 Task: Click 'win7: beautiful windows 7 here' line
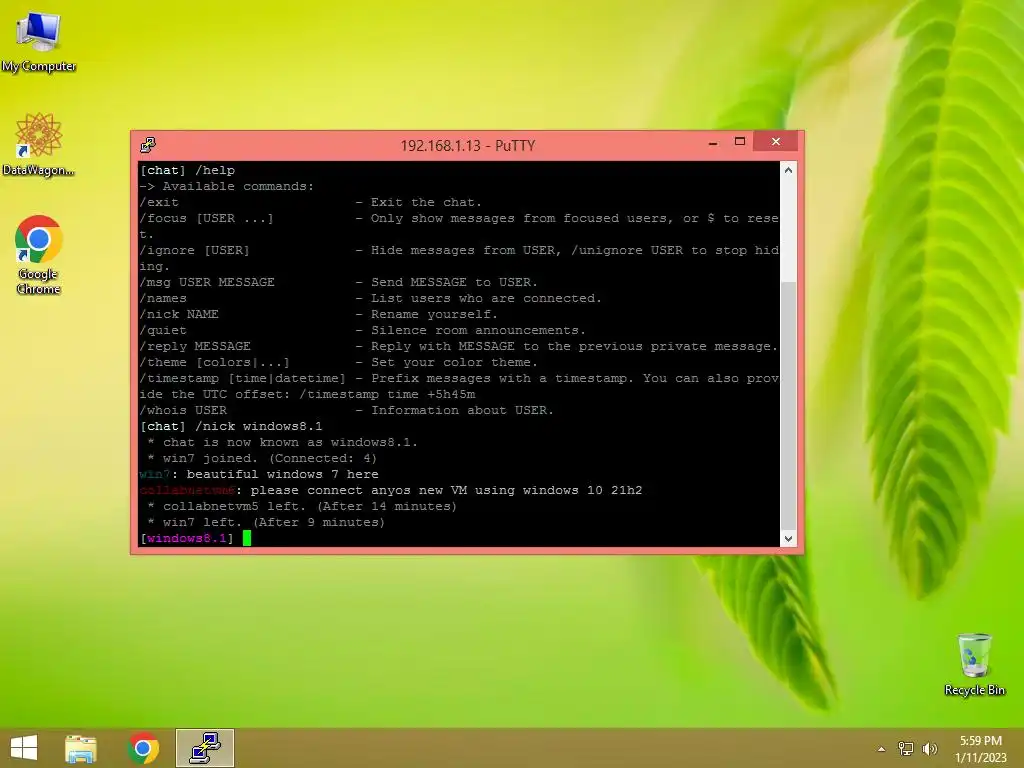pyautogui.click(x=259, y=474)
